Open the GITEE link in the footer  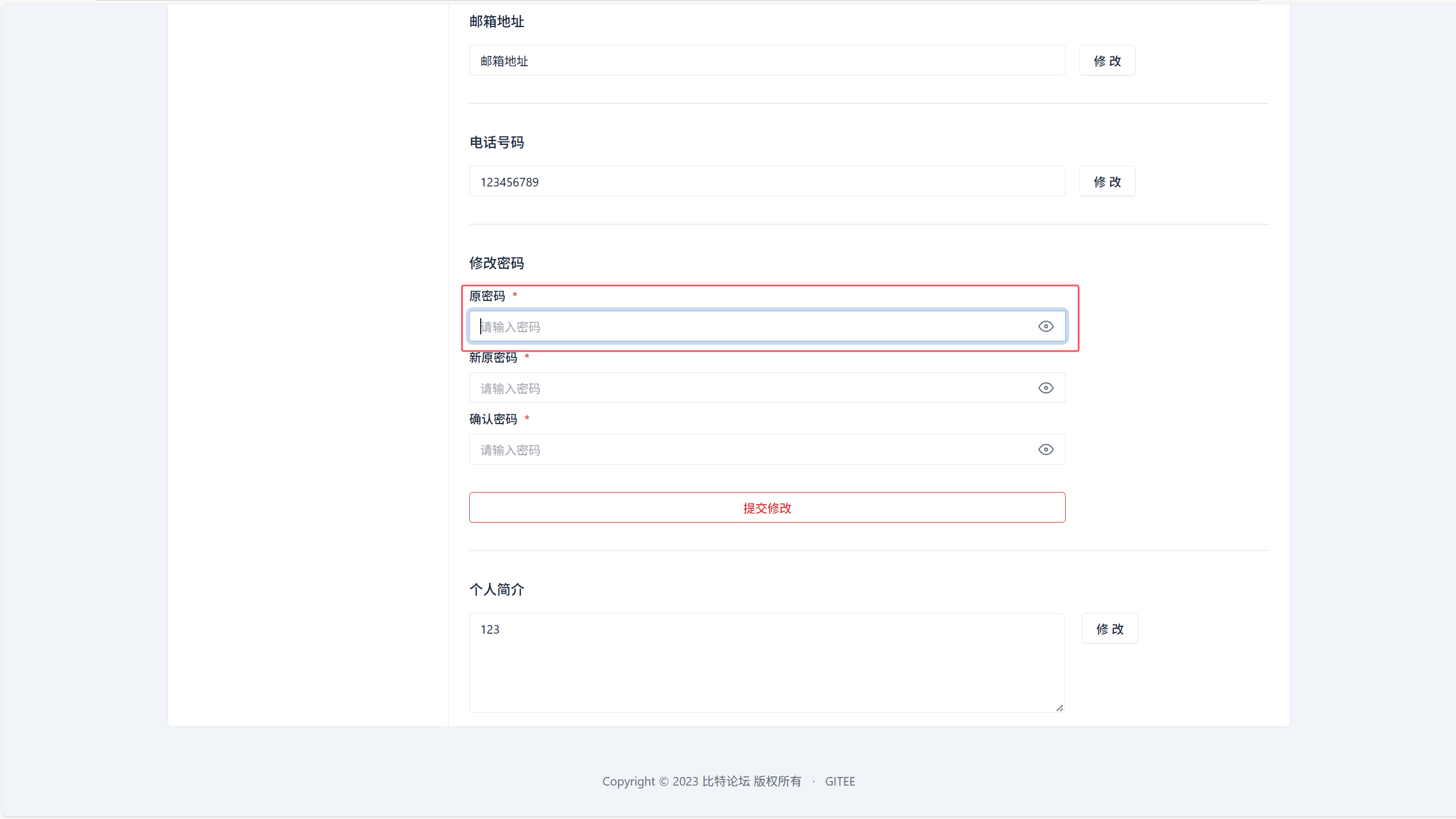839,781
